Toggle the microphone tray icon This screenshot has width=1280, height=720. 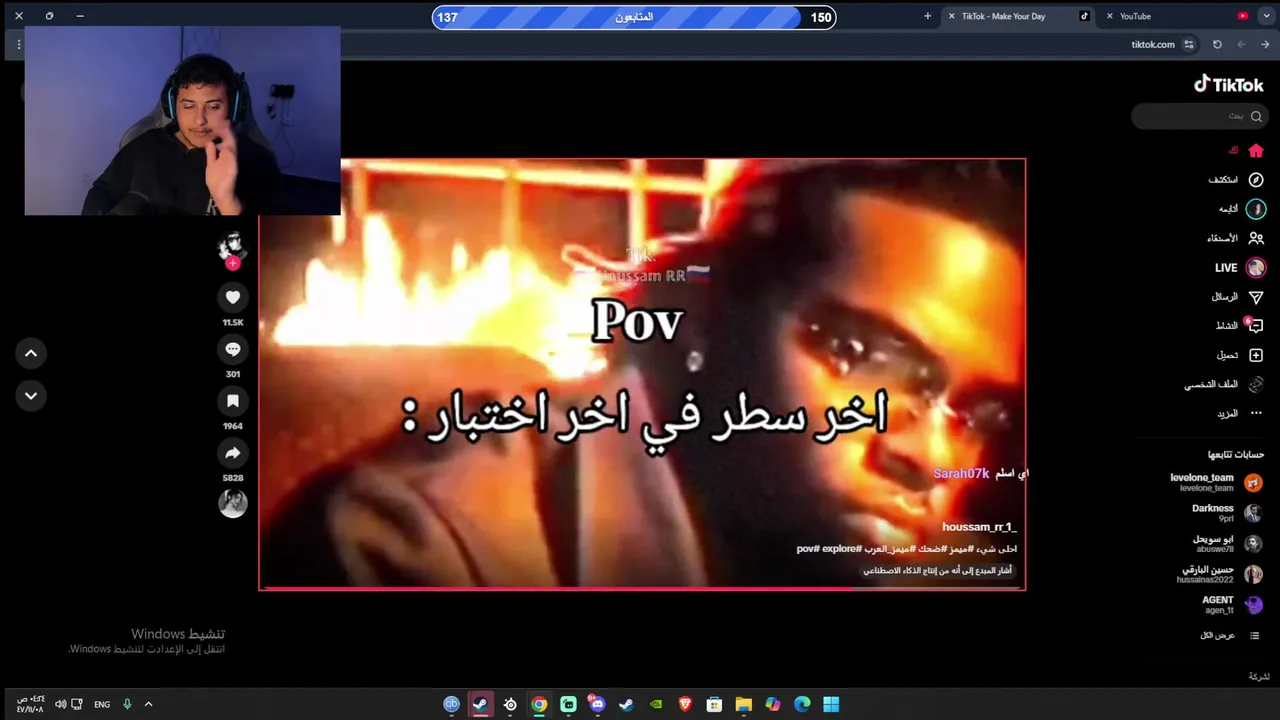[x=127, y=704]
